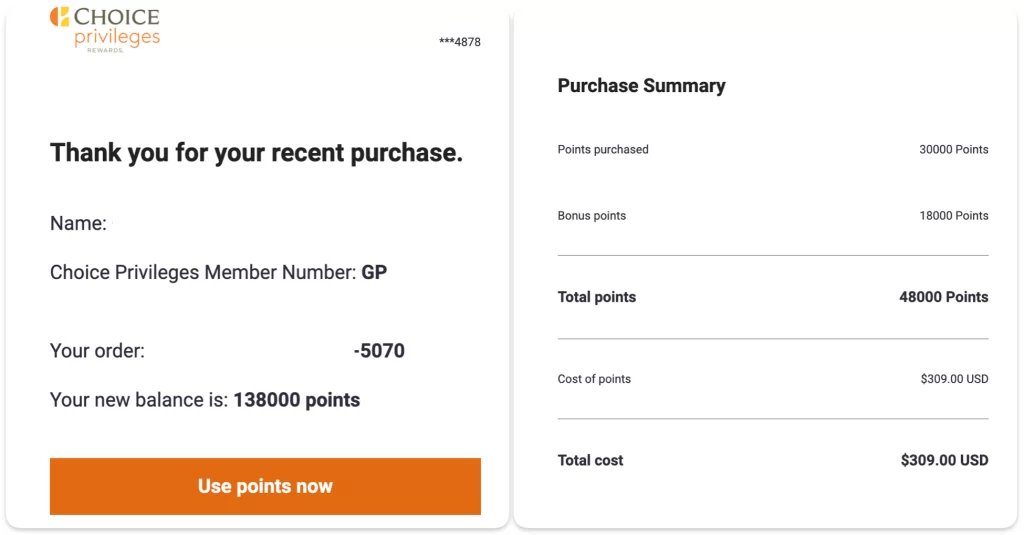Select the Cost of points $309.00 USD amount
The width and height of the screenshot is (1024, 535).
(954, 379)
